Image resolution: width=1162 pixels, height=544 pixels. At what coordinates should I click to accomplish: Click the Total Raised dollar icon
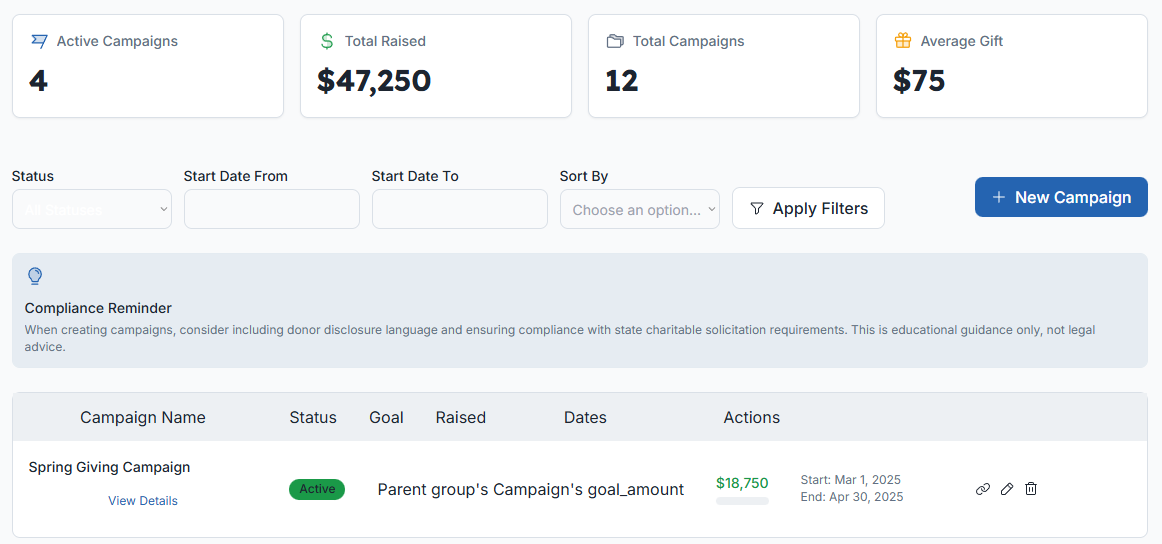pos(327,41)
